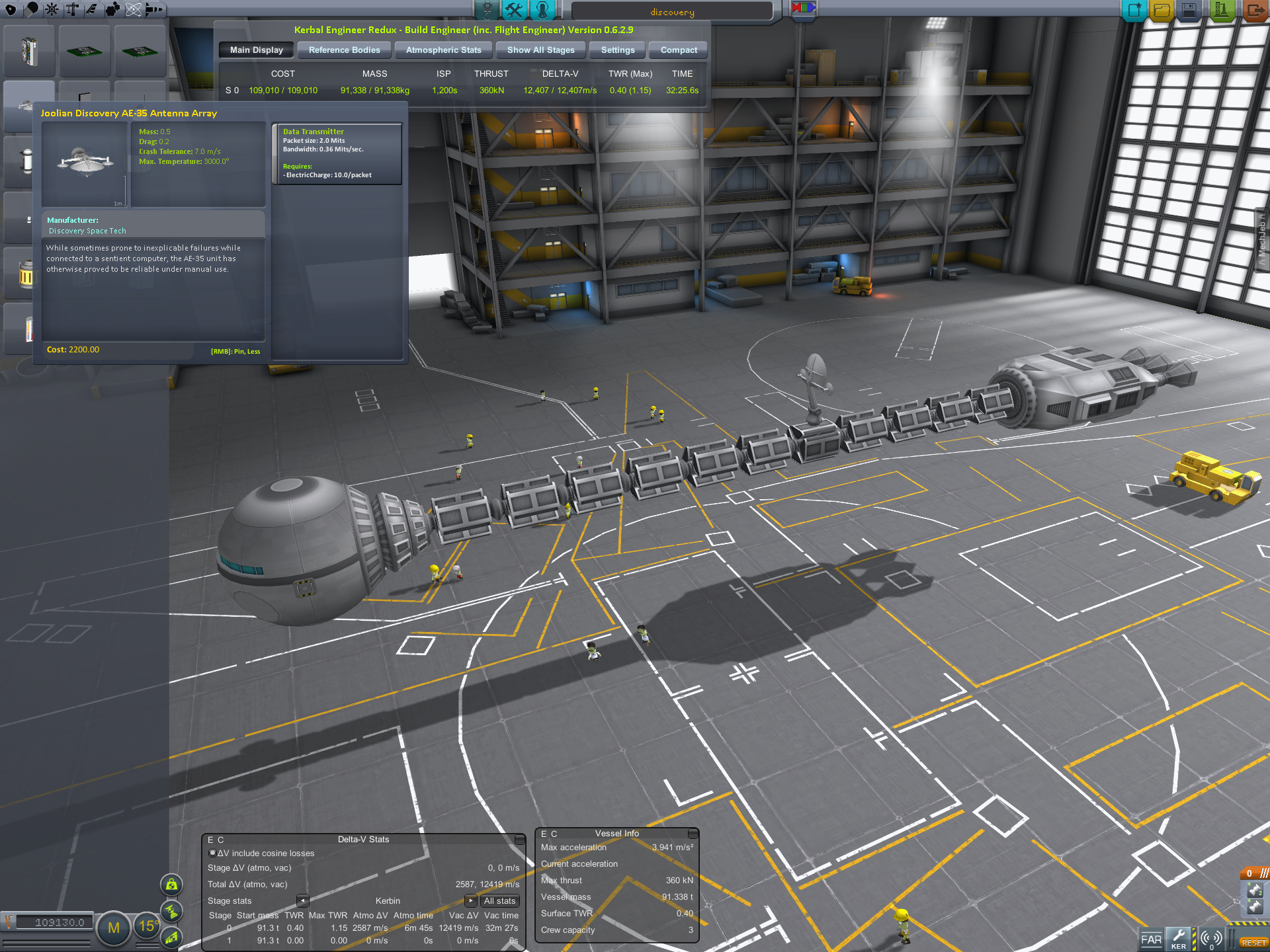The image size is (1270, 952).
Task: Click the funds display 109130.0
Action: tap(54, 922)
